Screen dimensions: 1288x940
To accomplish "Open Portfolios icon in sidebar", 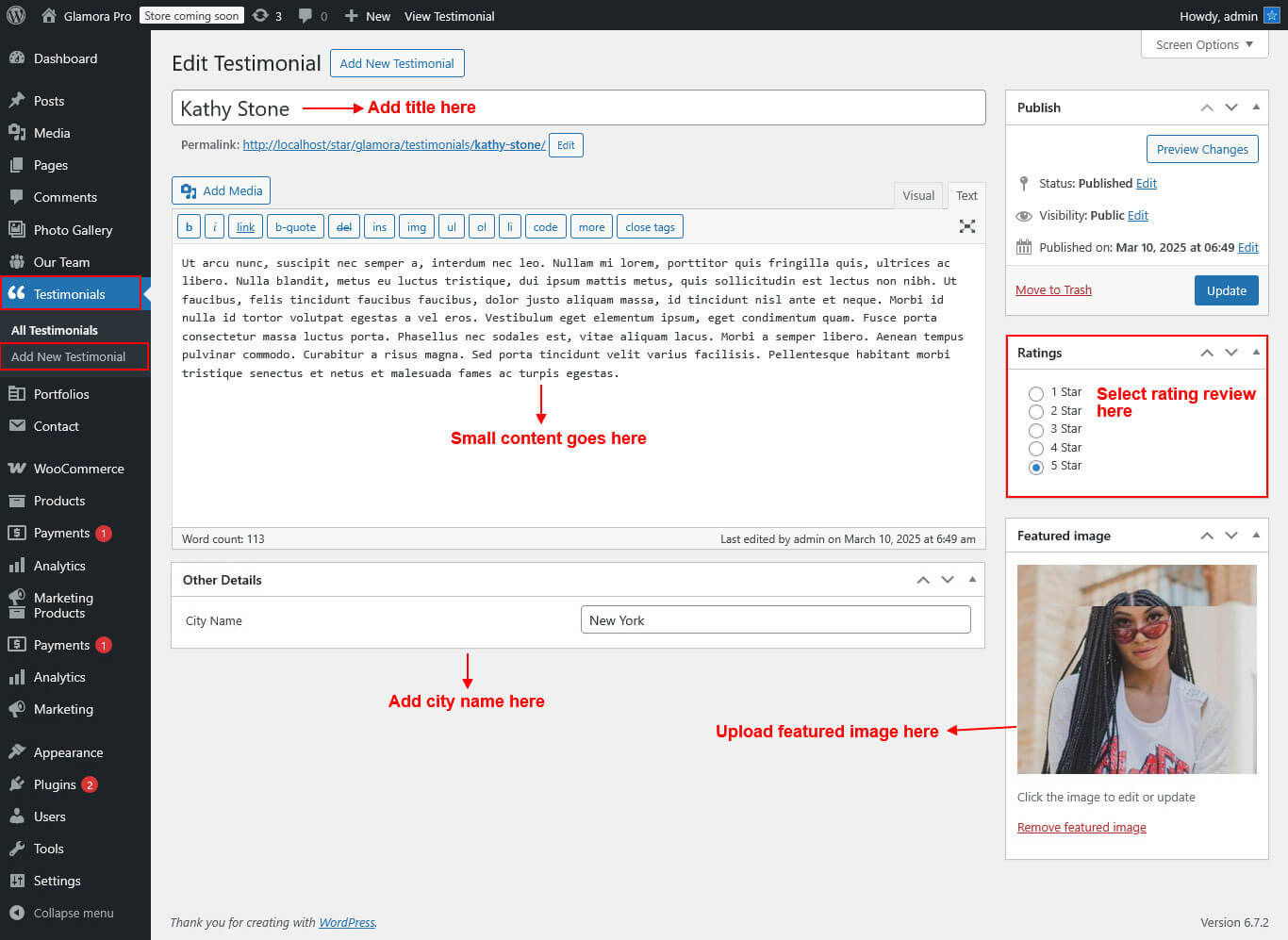I will click(16, 393).
